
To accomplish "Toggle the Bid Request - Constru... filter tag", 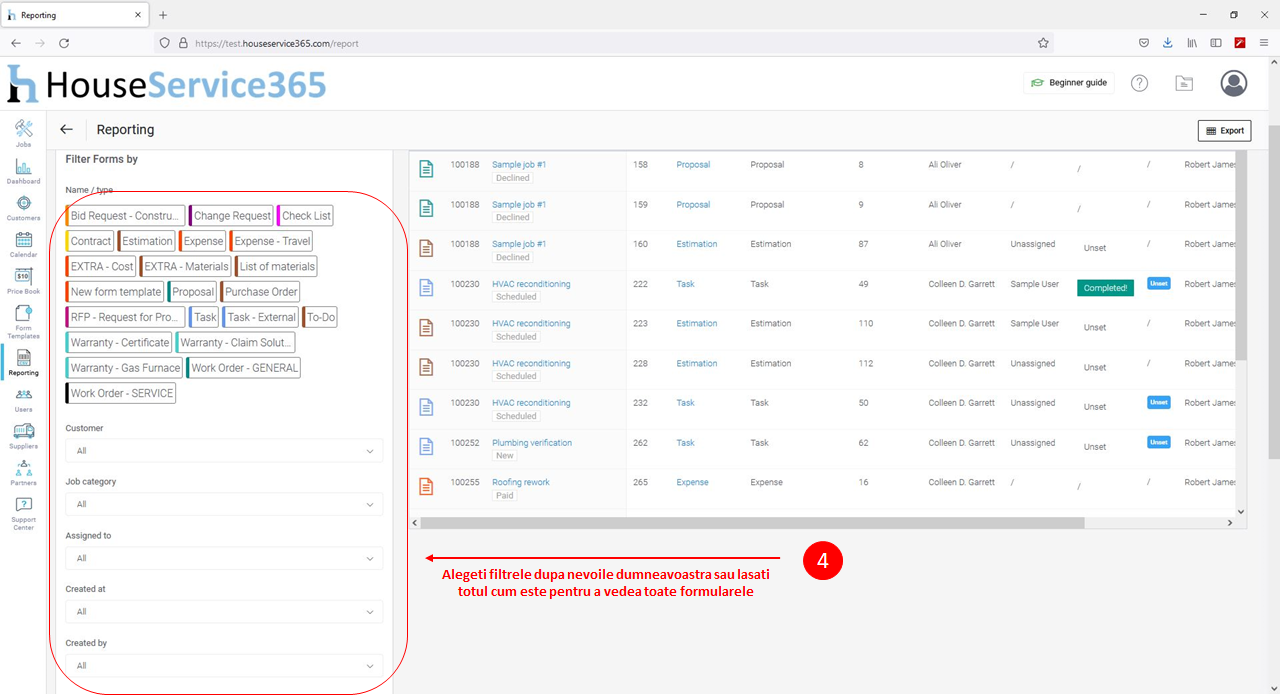I will (x=125, y=216).
